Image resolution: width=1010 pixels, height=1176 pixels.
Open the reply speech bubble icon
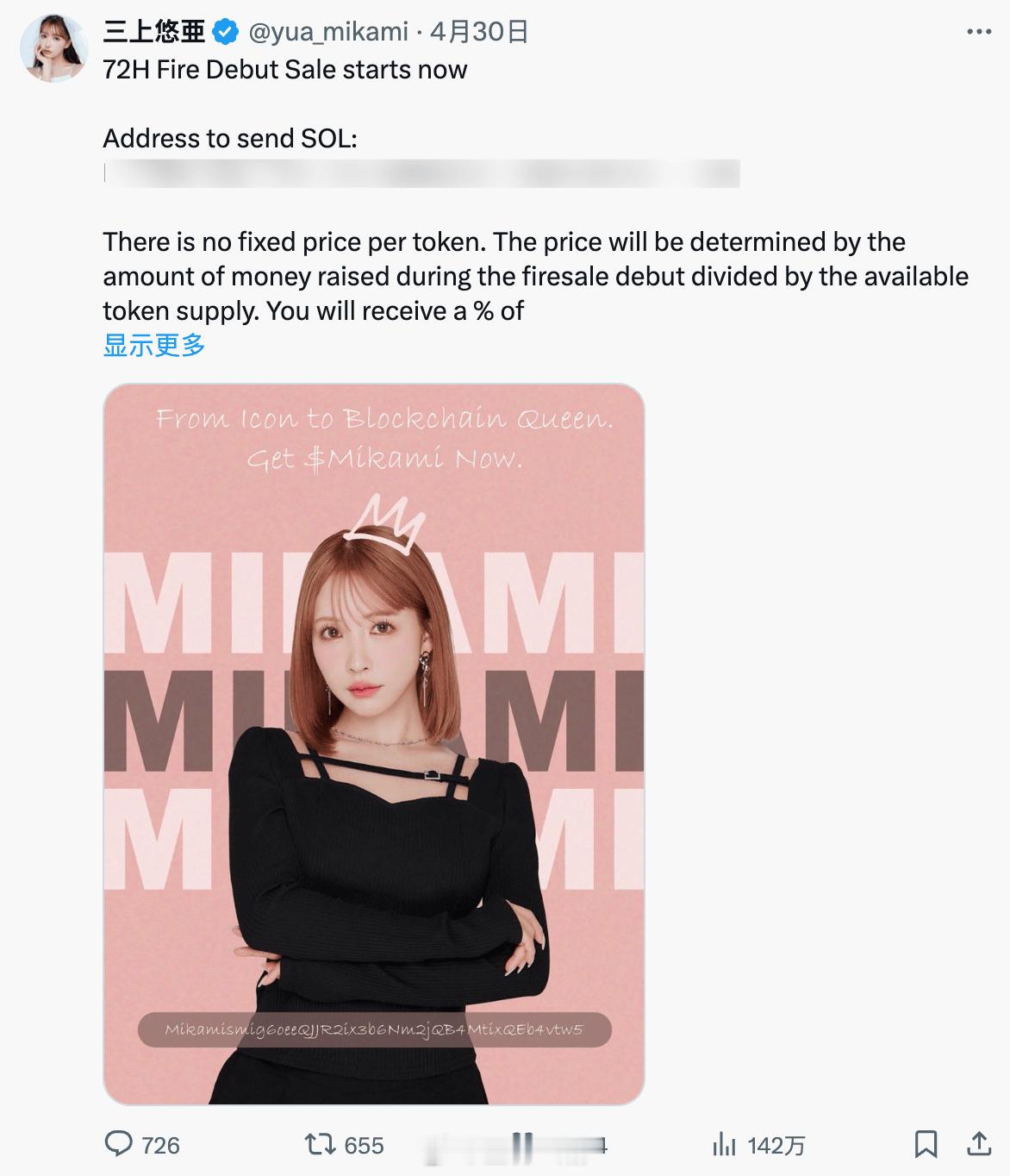pos(118,1144)
